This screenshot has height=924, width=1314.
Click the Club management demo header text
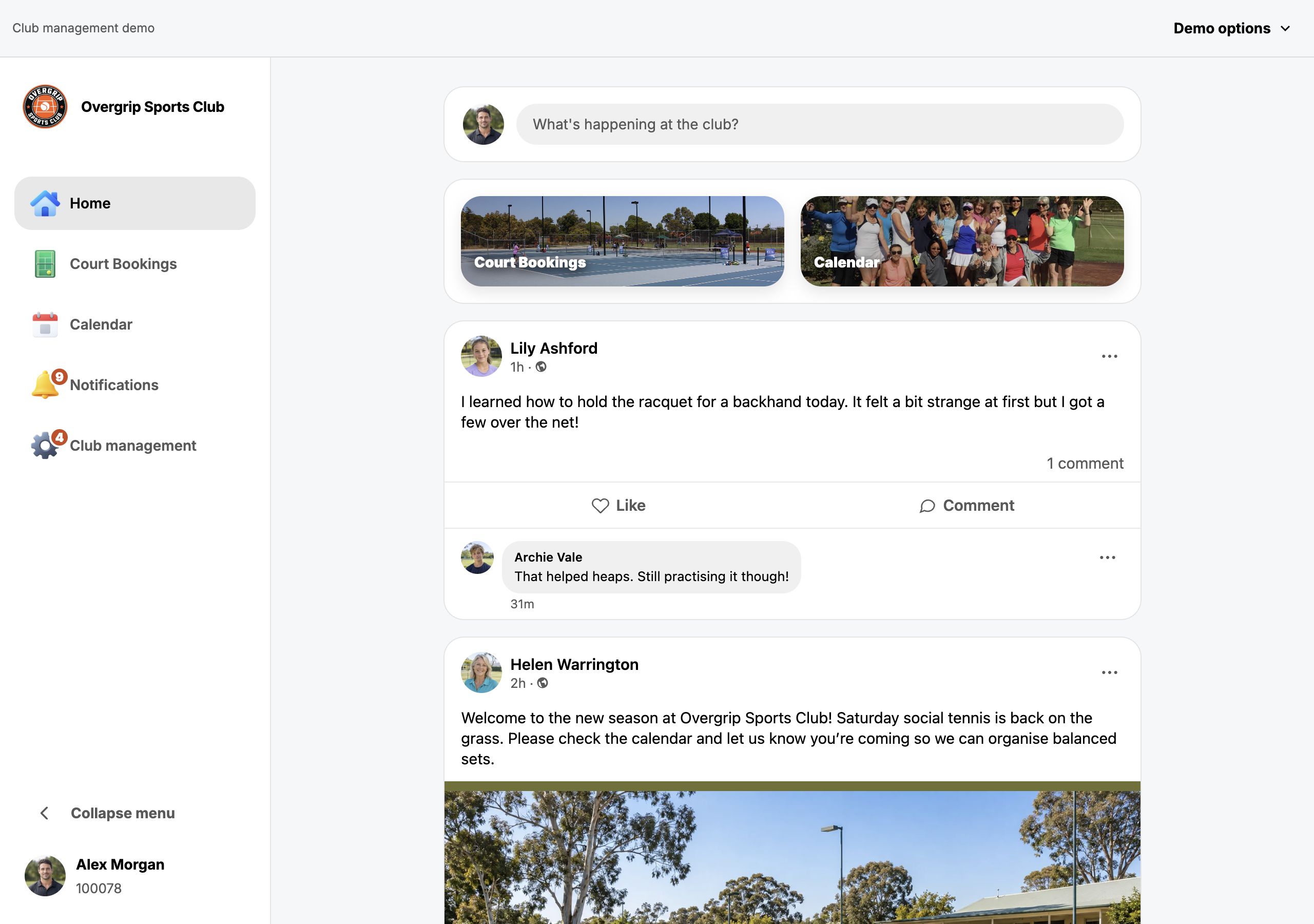tap(84, 28)
